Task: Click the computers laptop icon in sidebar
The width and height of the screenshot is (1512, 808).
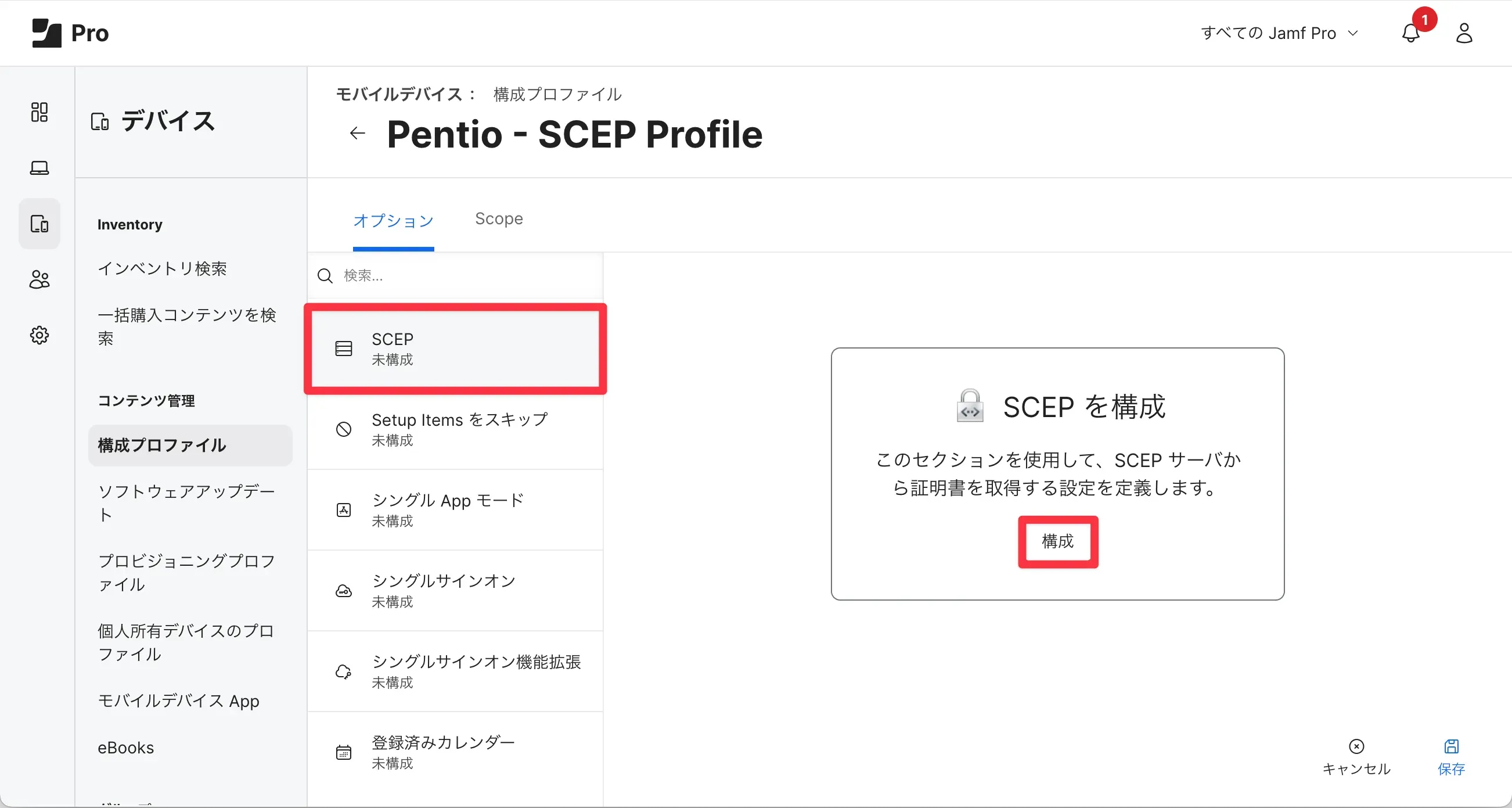Action: click(39, 168)
